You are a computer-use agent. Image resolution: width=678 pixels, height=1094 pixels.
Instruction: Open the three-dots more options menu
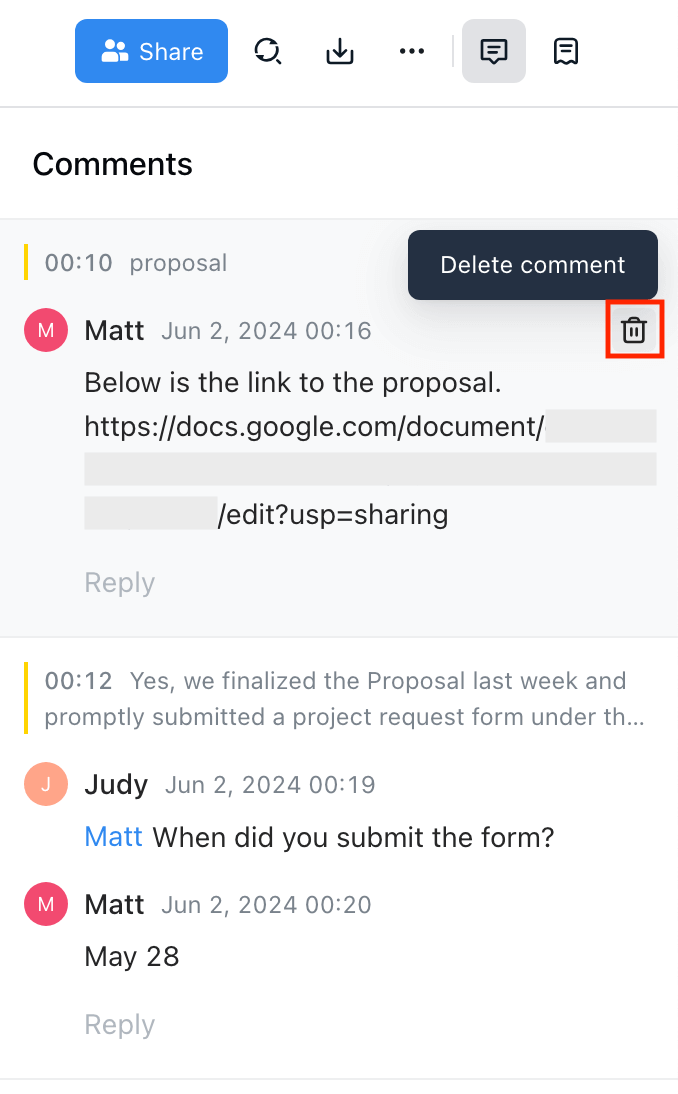click(412, 51)
